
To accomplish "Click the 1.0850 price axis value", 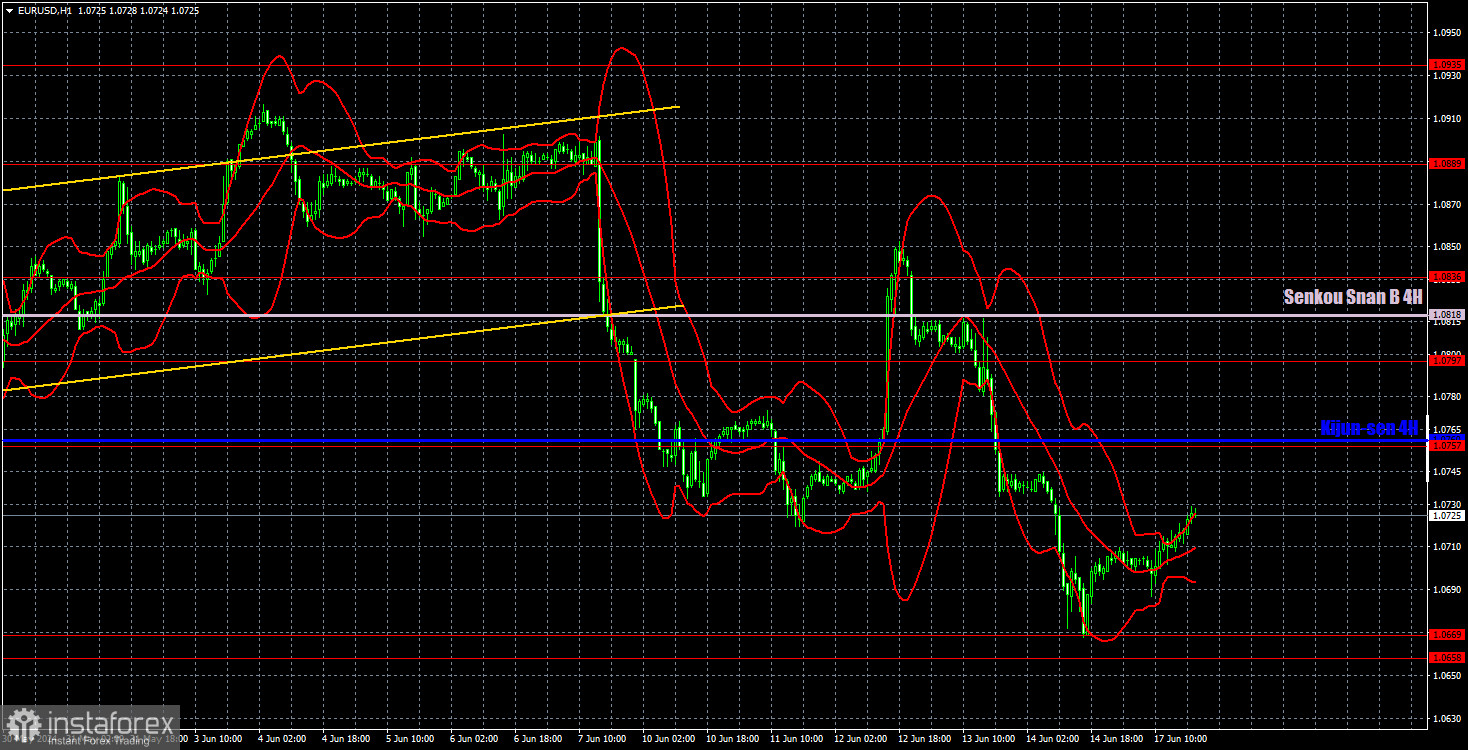I will pyautogui.click(x=1446, y=247).
